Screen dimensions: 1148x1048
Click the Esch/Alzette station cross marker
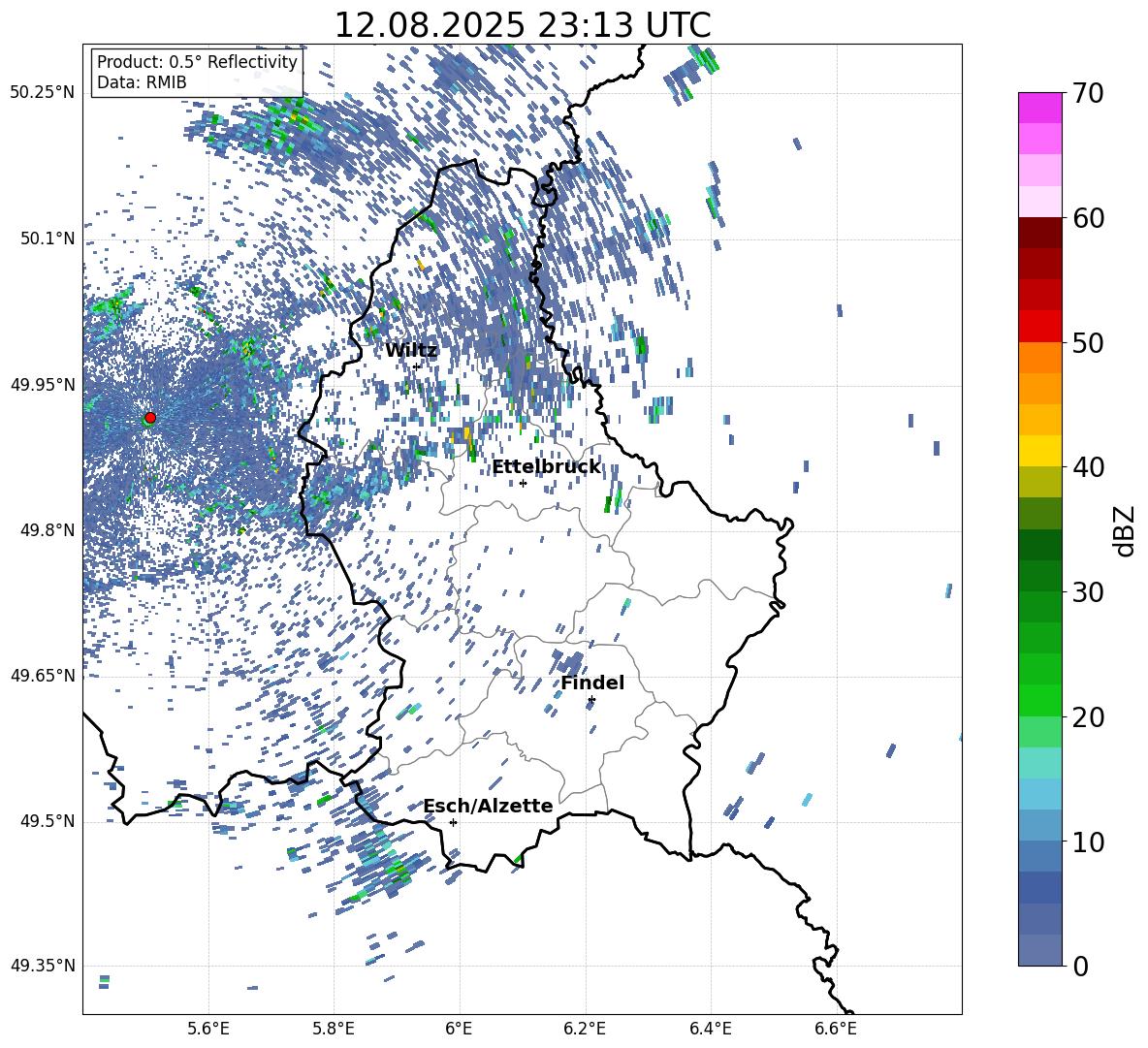453,822
